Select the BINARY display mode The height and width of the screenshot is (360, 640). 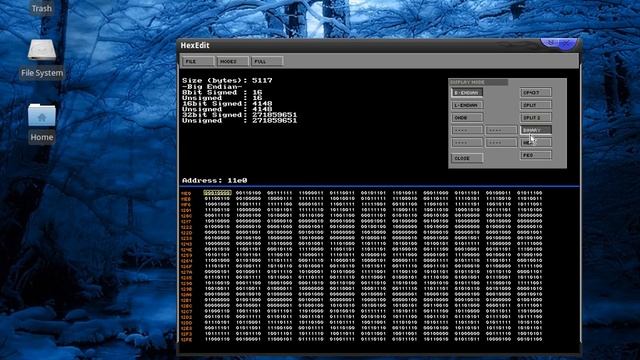coord(536,130)
